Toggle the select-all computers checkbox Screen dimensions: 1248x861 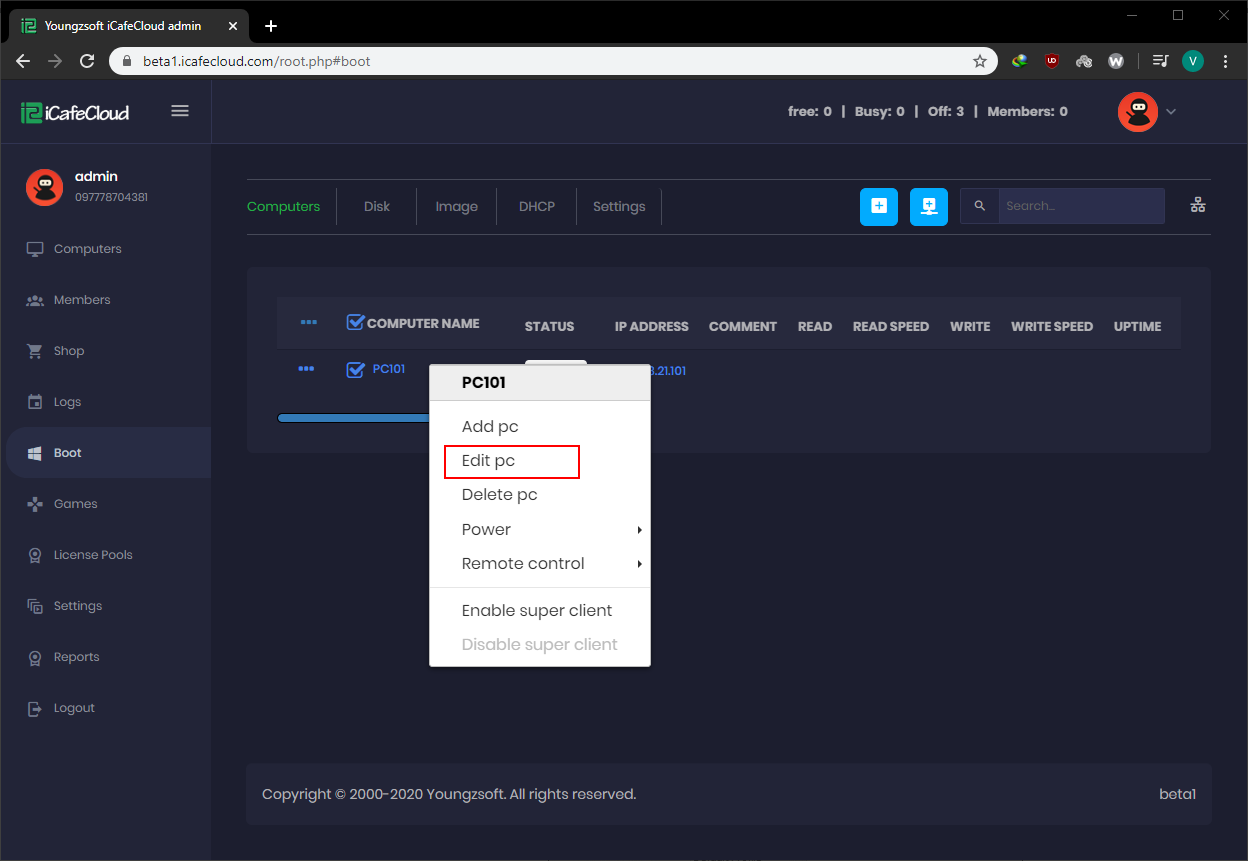[x=355, y=322]
